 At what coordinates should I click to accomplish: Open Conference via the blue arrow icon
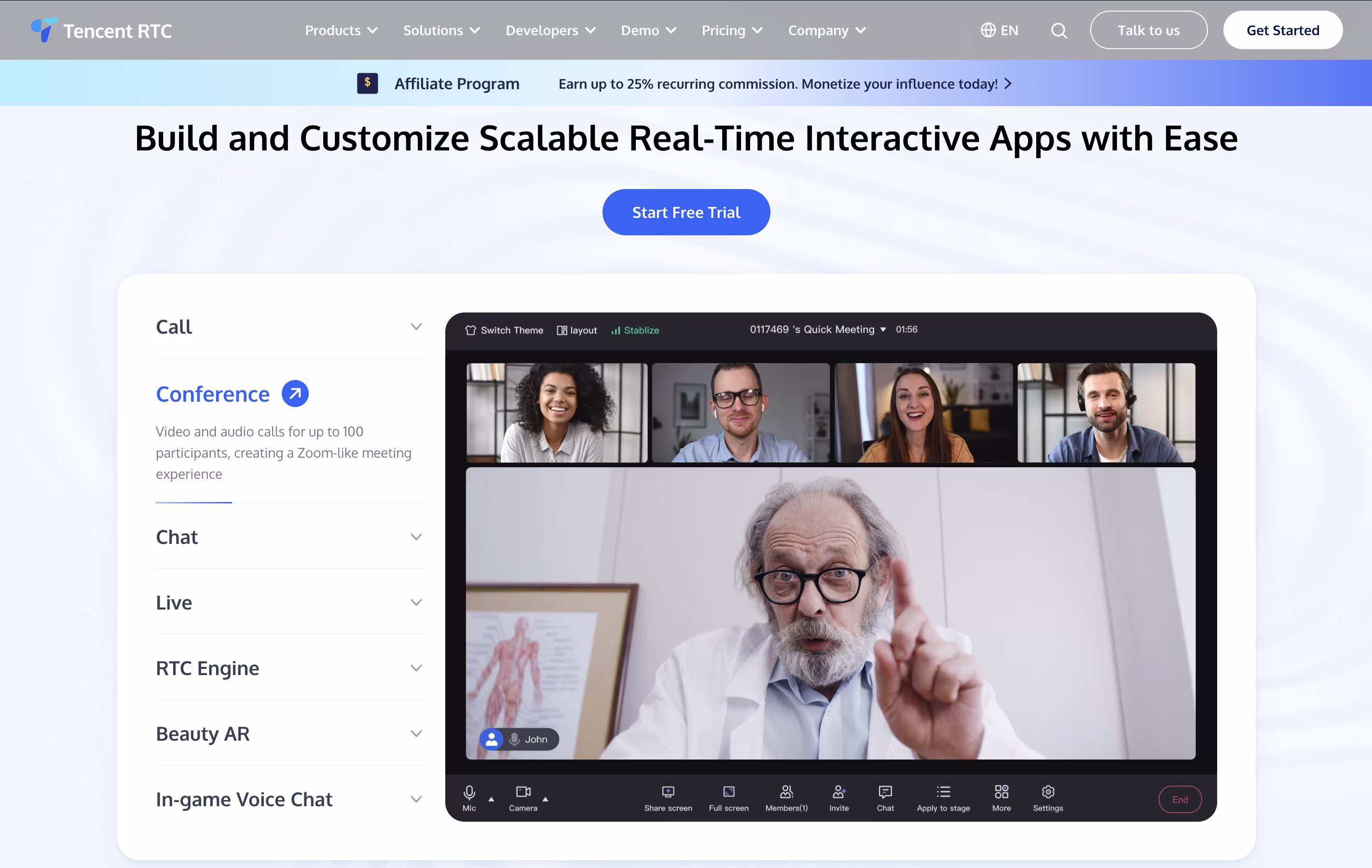tap(295, 393)
